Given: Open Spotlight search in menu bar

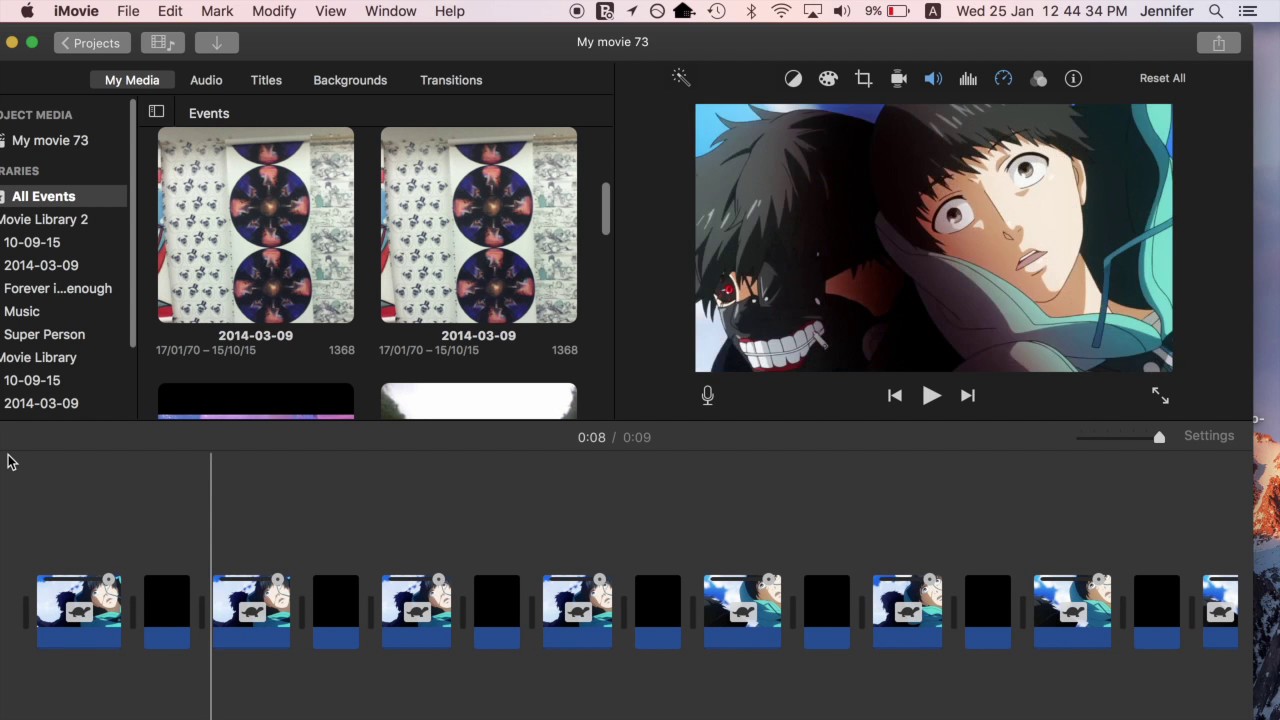Looking at the screenshot, I should (x=1216, y=11).
